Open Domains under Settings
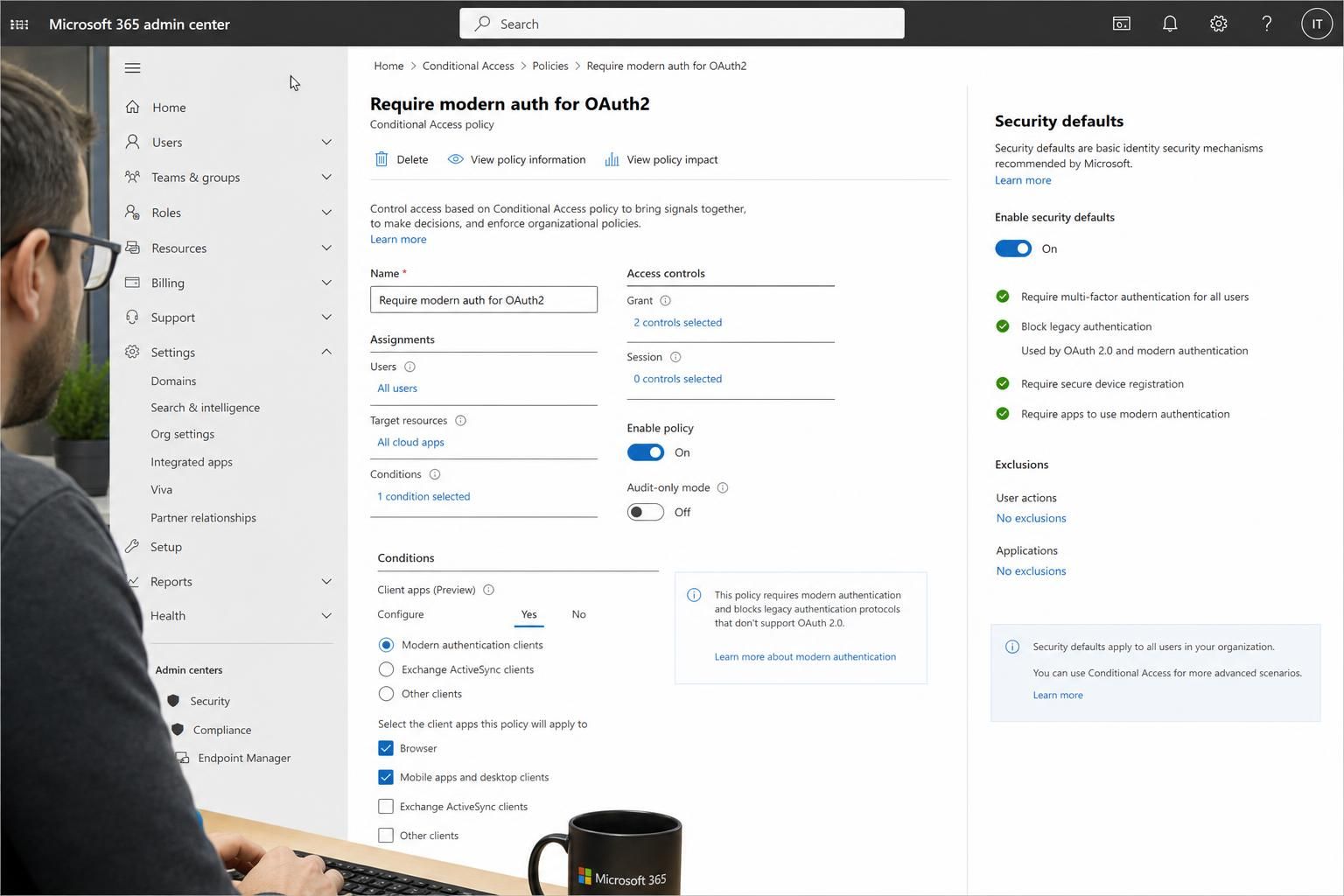Image resolution: width=1344 pixels, height=896 pixels. [x=173, y=381]
